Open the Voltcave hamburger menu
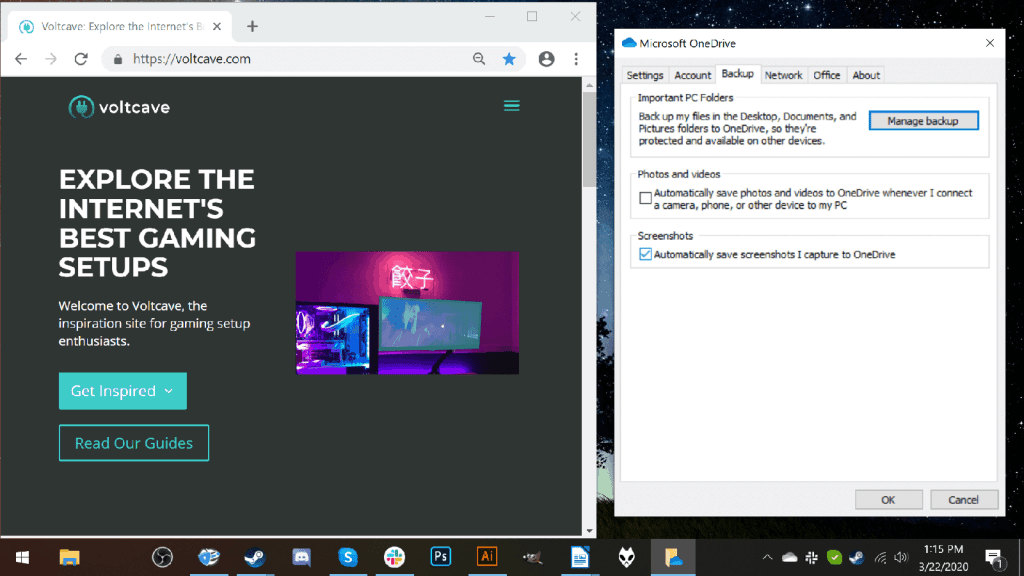Image resolution: width=1024 pixels, height=576 pixels. click(x=511, y=106)
